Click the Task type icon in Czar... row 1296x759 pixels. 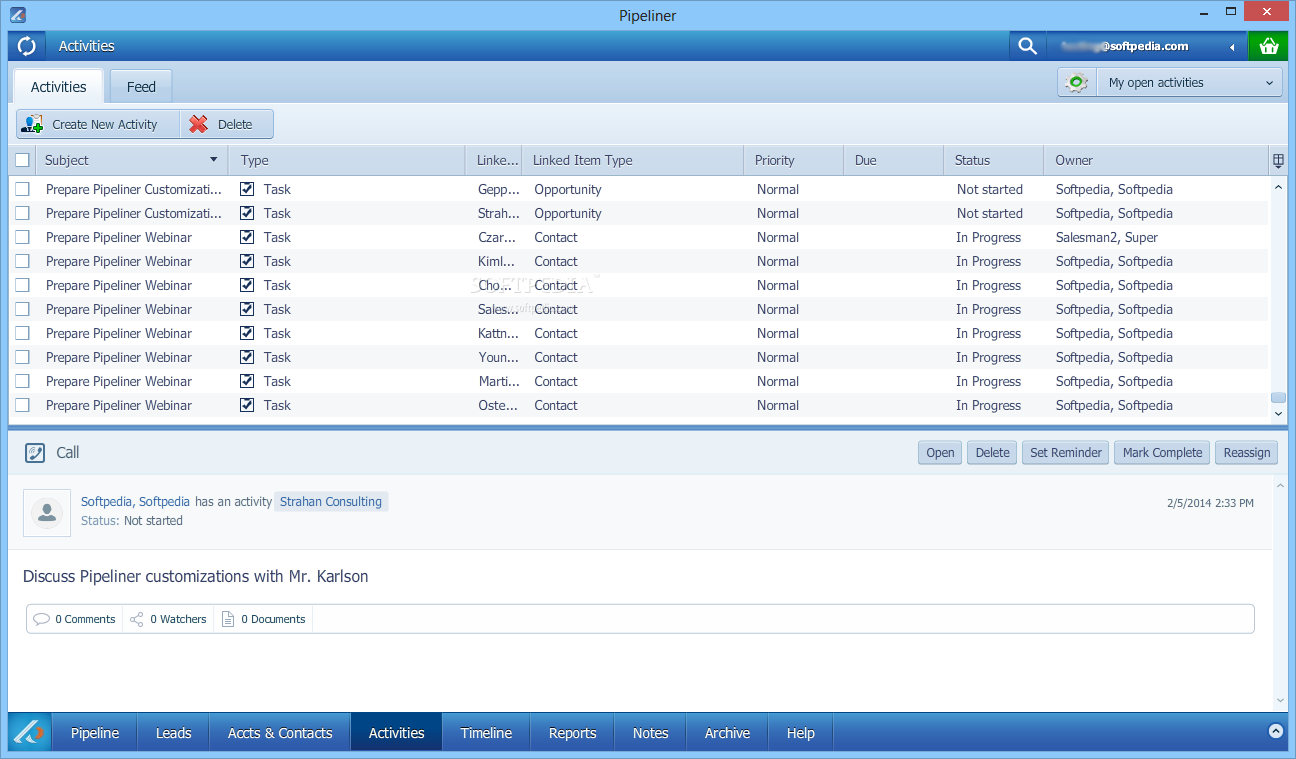click(247, 237)
